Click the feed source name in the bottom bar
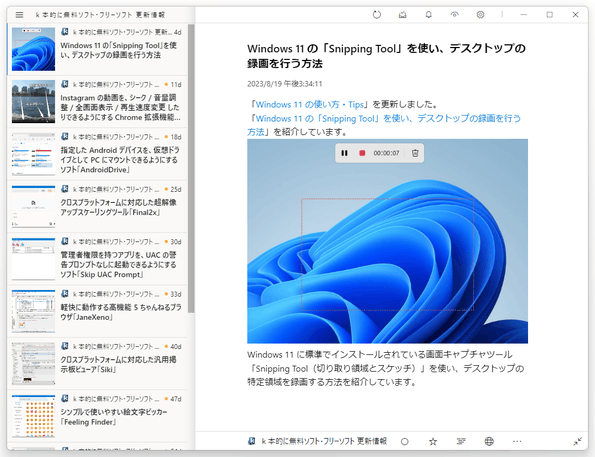This screenshot has height=457, width=595. [x=324, y=441]
